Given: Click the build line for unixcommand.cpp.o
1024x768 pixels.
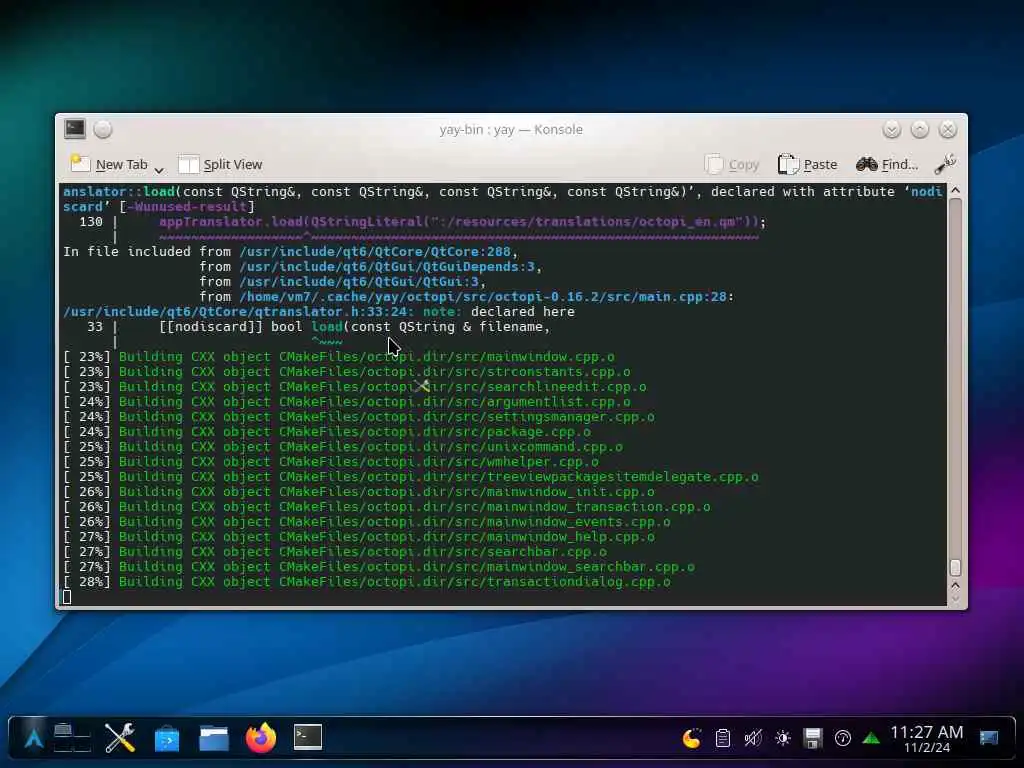Looking at the screenshot, I should (342, 447).
